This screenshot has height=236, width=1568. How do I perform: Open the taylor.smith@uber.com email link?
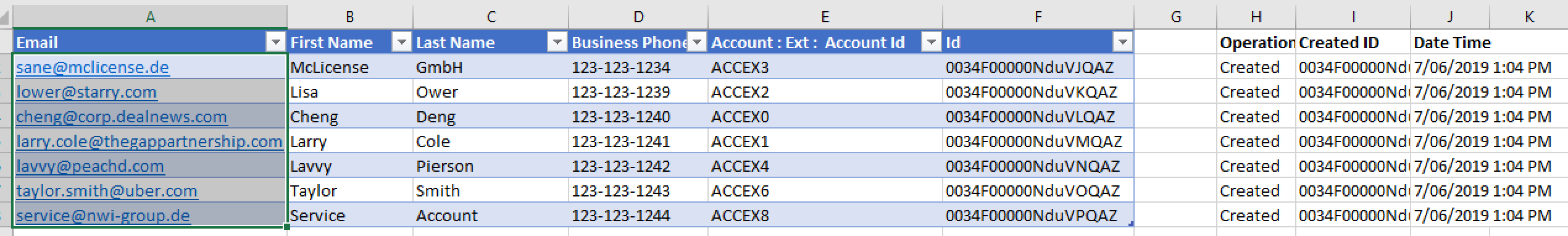pyautogui.click(x=107, y=191)
